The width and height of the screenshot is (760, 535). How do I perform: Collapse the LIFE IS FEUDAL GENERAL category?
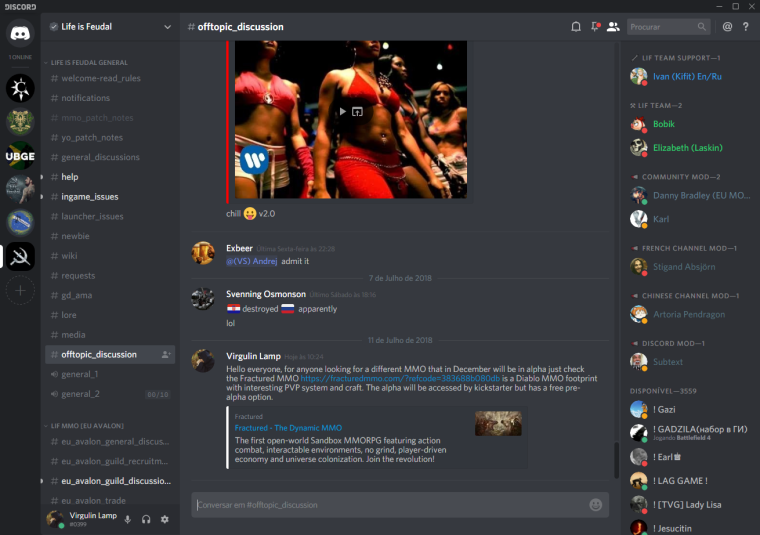tap(86, 63)
